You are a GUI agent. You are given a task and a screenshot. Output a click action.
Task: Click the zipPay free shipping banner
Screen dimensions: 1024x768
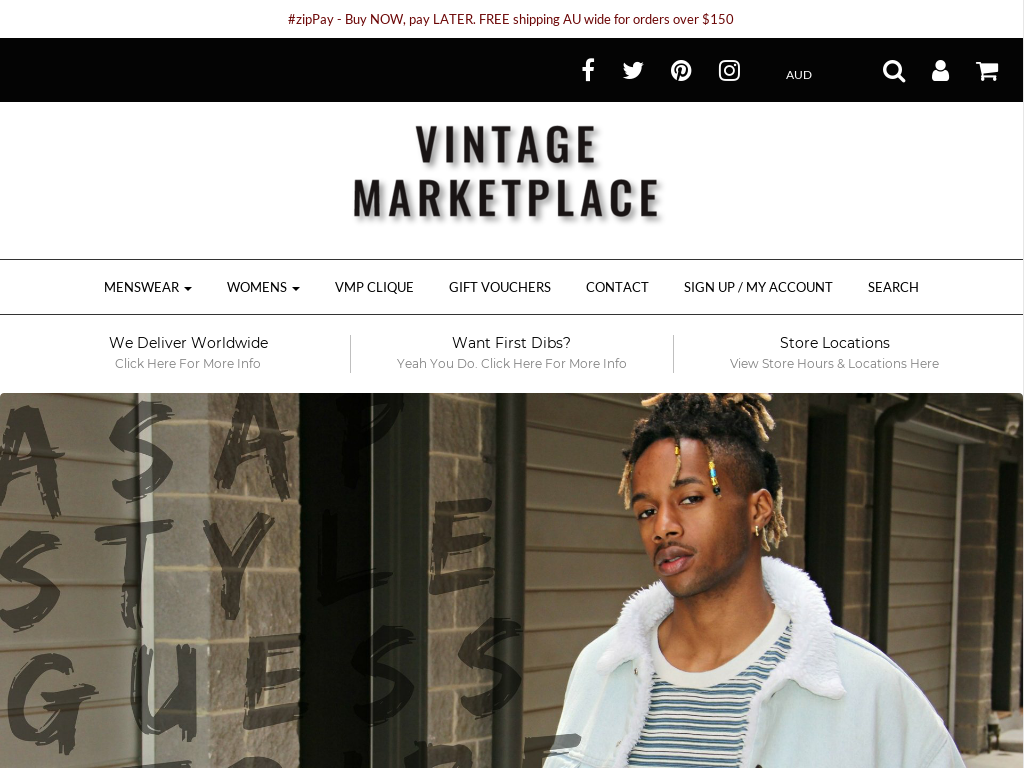point(511,19)
